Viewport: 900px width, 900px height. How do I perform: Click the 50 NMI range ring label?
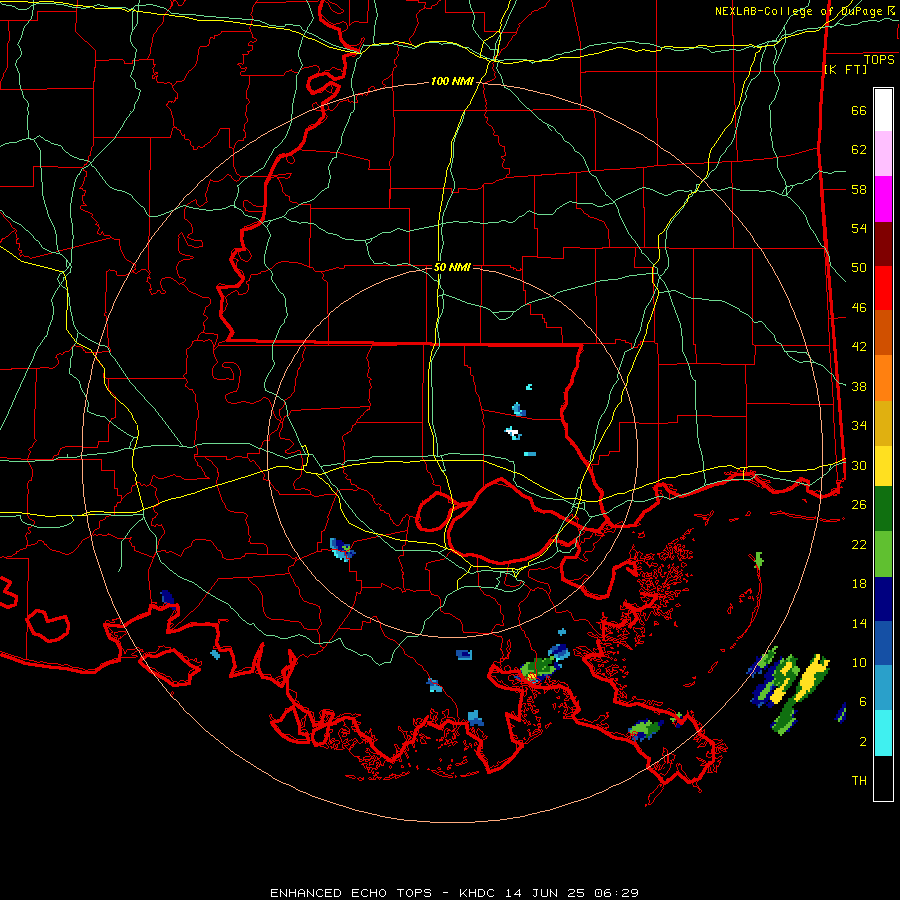(x=452, y=267)
